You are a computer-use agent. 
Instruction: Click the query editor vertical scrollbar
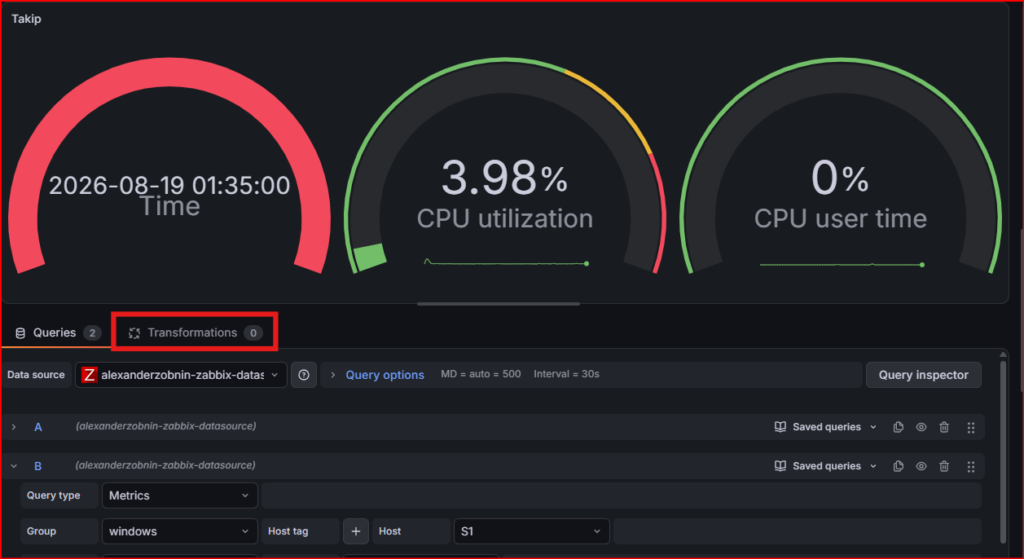pyautogui.click(x=1003, y=451)
